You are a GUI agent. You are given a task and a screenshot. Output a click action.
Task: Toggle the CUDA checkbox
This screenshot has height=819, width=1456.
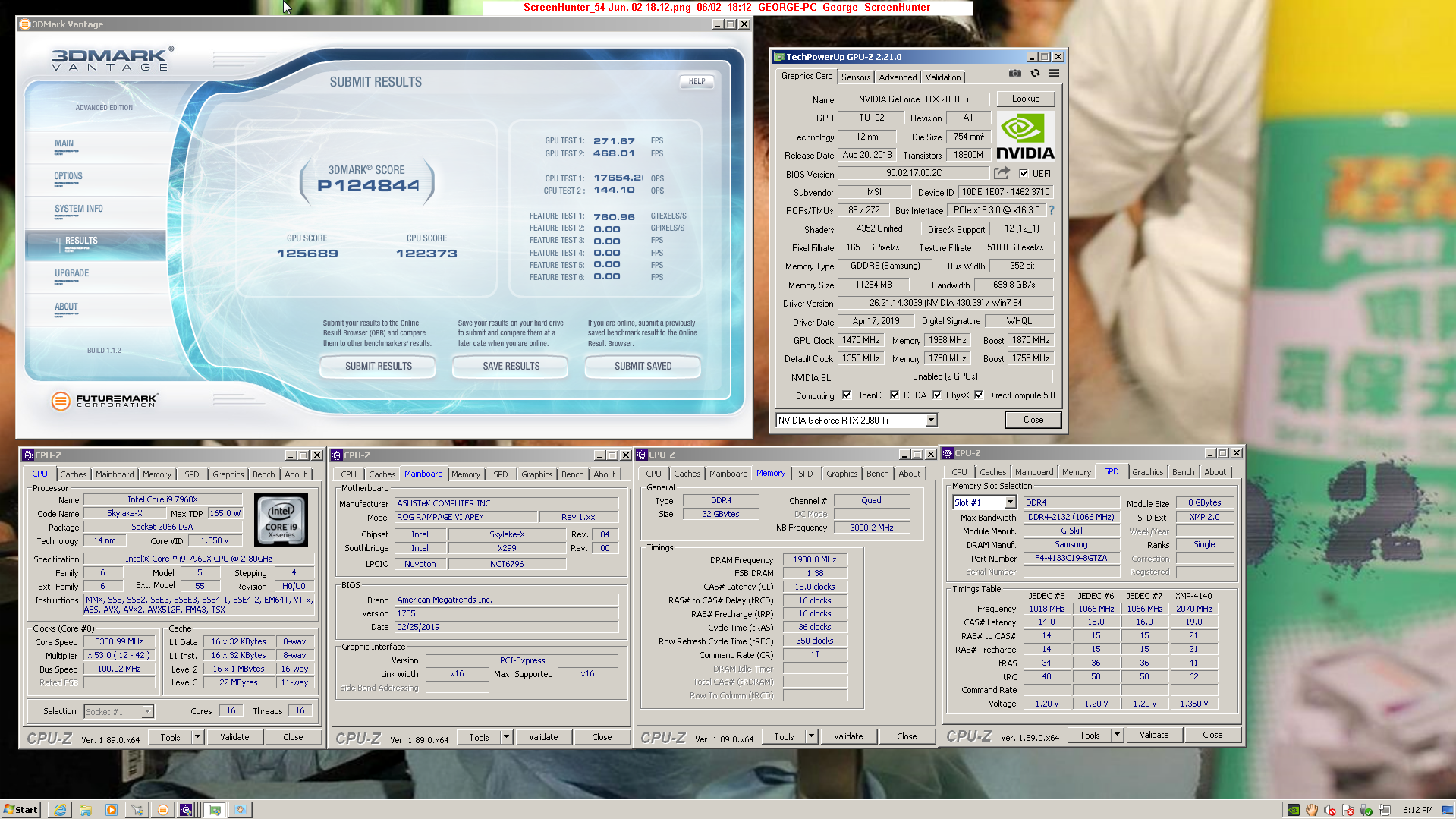coord(895,395)
